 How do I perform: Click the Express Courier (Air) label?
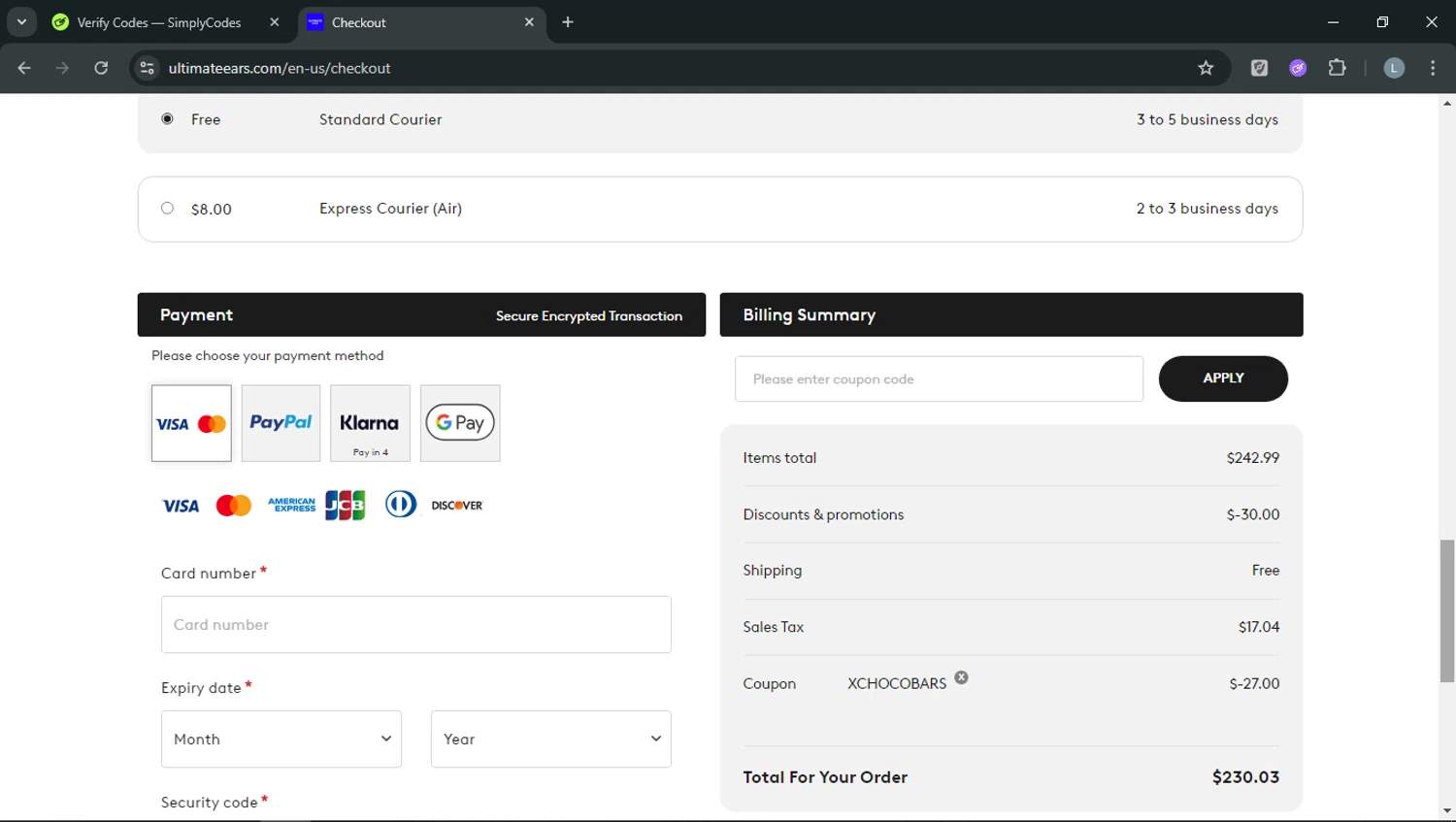point(390,209)
